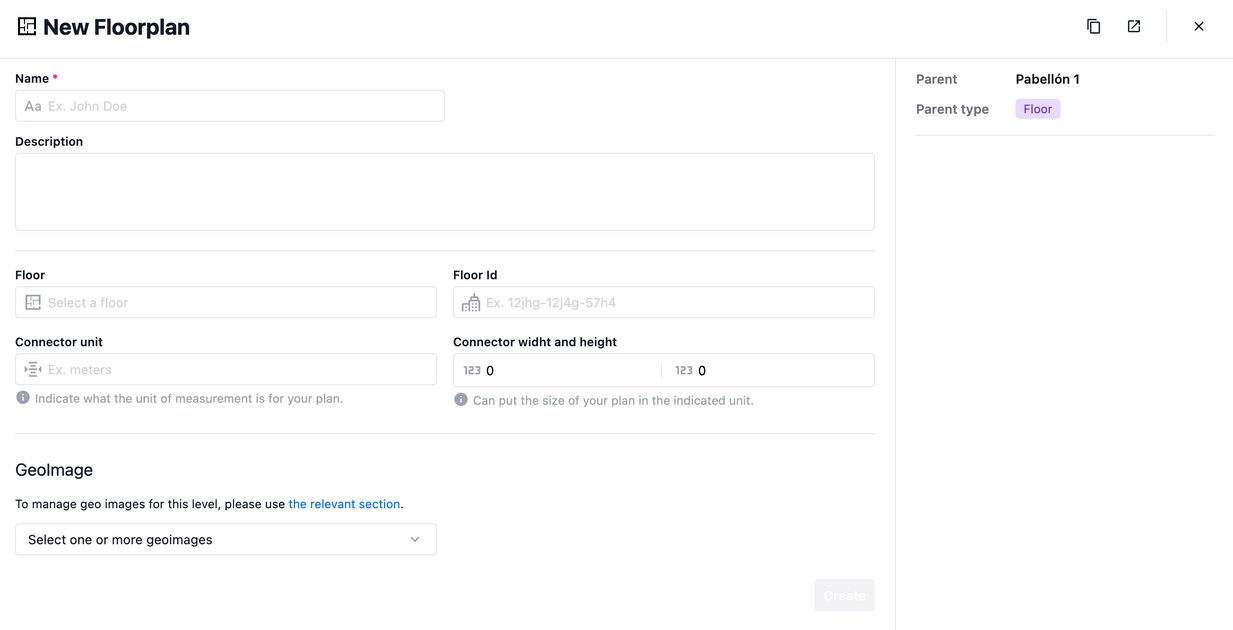The width and height of the screenshot is (1233, 630).
Task: Click the floor icon in Floor selector
Action: (33, 303)
